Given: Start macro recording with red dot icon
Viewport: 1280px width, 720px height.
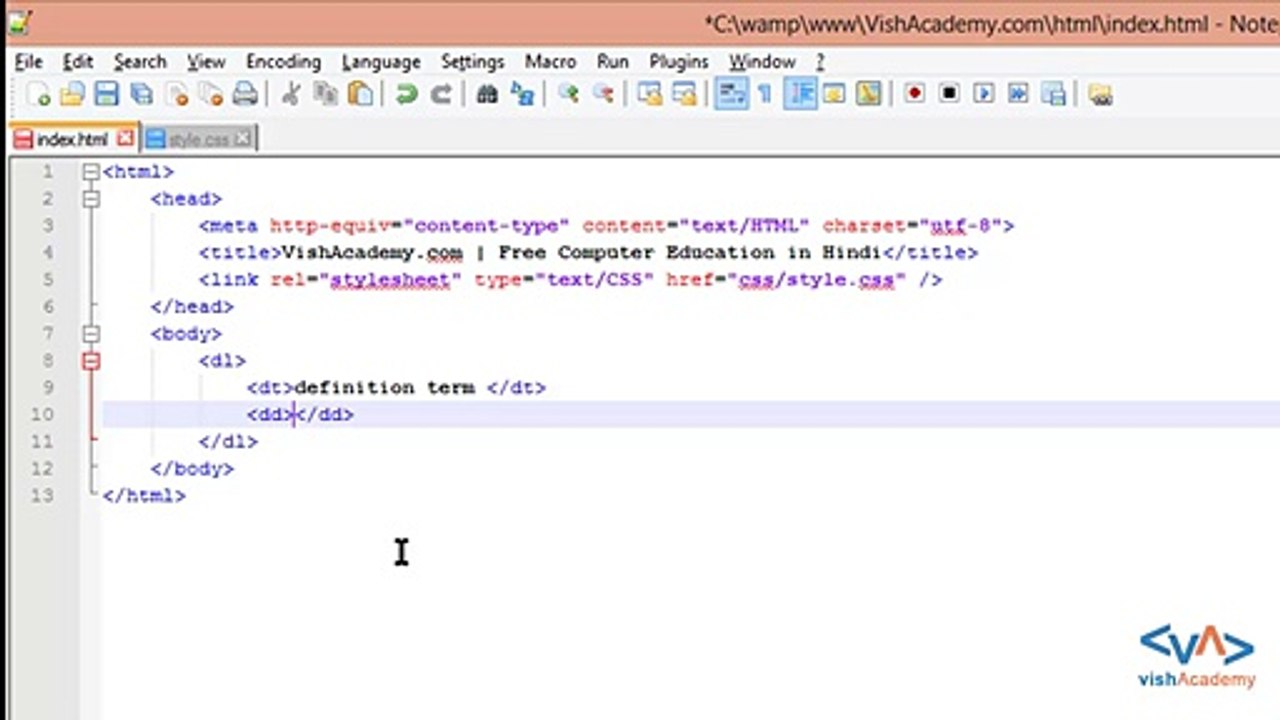Looking at the screenshot, I should (x=914, y=94).
